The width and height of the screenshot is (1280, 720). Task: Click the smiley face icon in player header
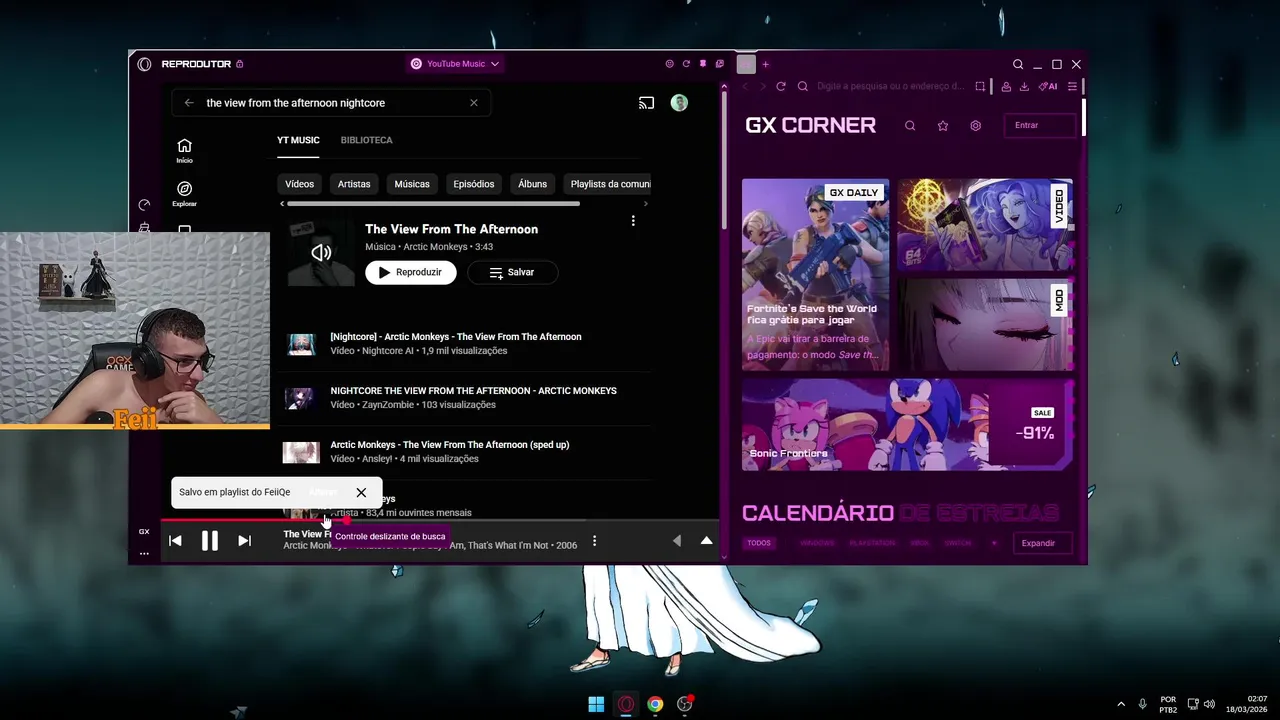pos(669,64)
